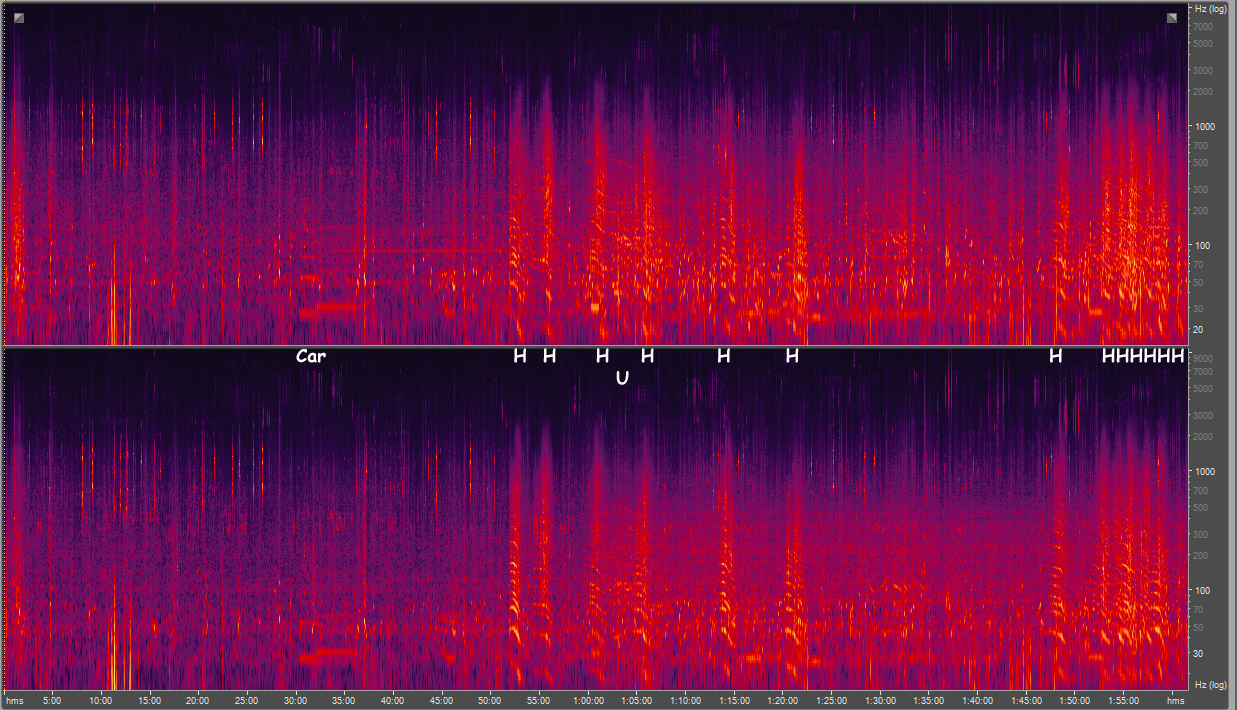This screenshot has height=710, width=1237.
Task: Click 100 Hz on lower channel frequency scale
Action: [1201, 590]
